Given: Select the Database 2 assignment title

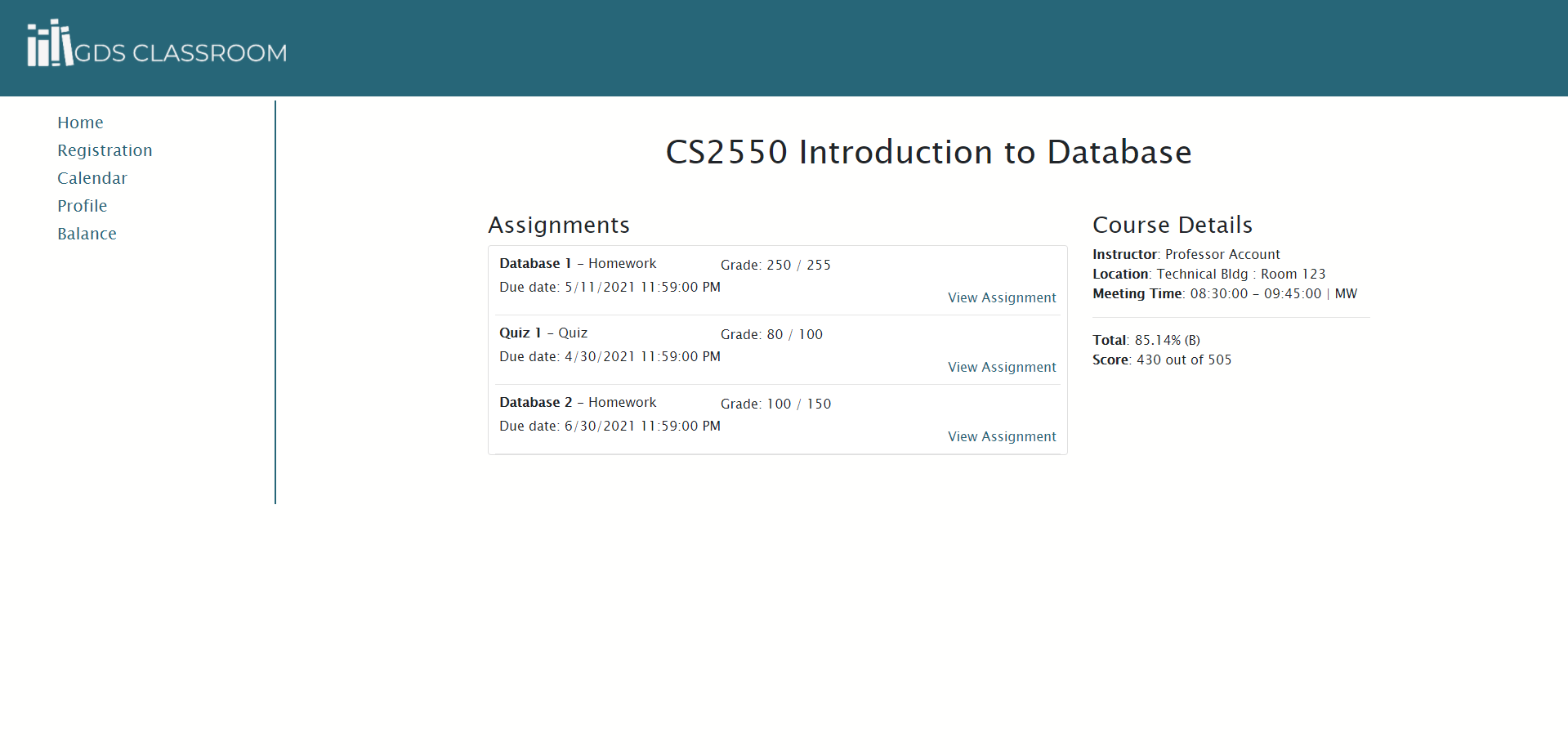Looking at the screenshot, I should coord(536,402).
